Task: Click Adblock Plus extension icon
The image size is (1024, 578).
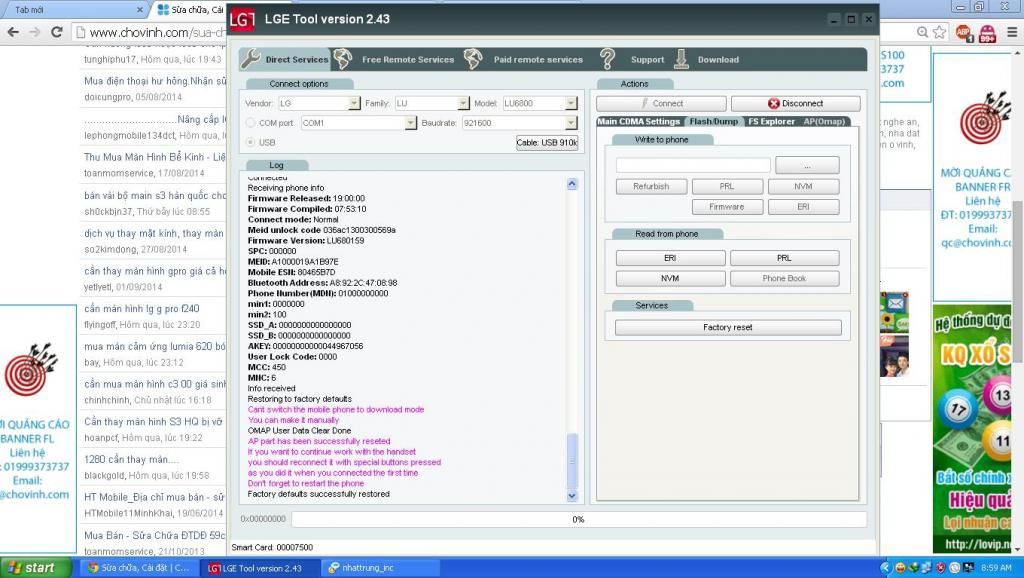Action: pos(964,33)
